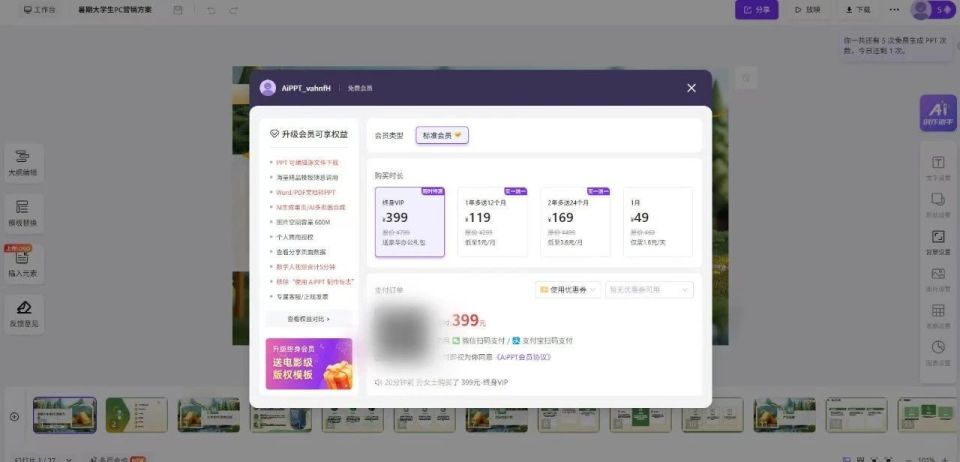Select the 终身VIP ¥399 plan card
Screen dimensions: 960x462
(410, 222)
